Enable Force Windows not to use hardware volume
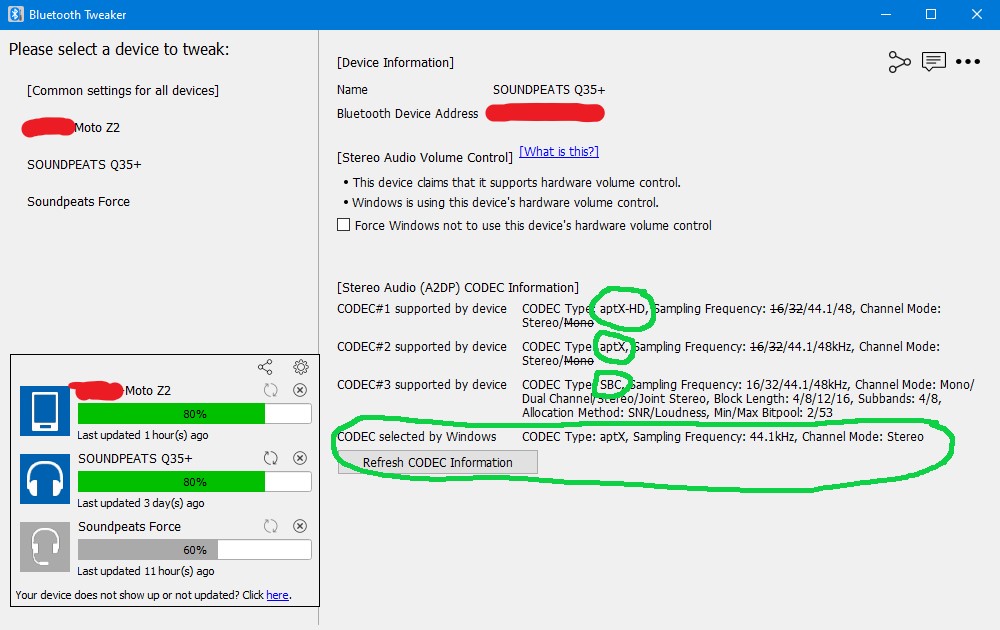This screenshot has width=1000, height=630. [x=343, y=225]
